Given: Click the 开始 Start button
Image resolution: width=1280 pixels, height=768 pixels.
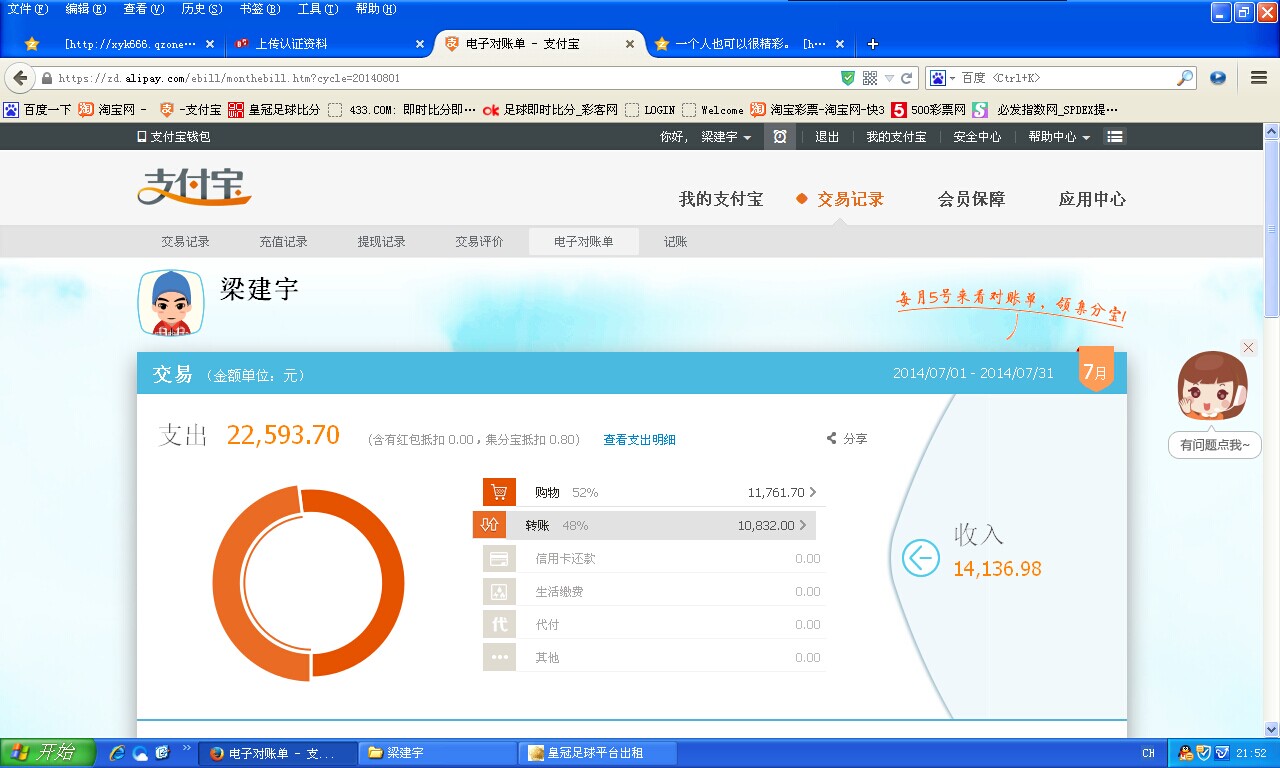Looking at the screenshot, I should (x=48, y=753).
